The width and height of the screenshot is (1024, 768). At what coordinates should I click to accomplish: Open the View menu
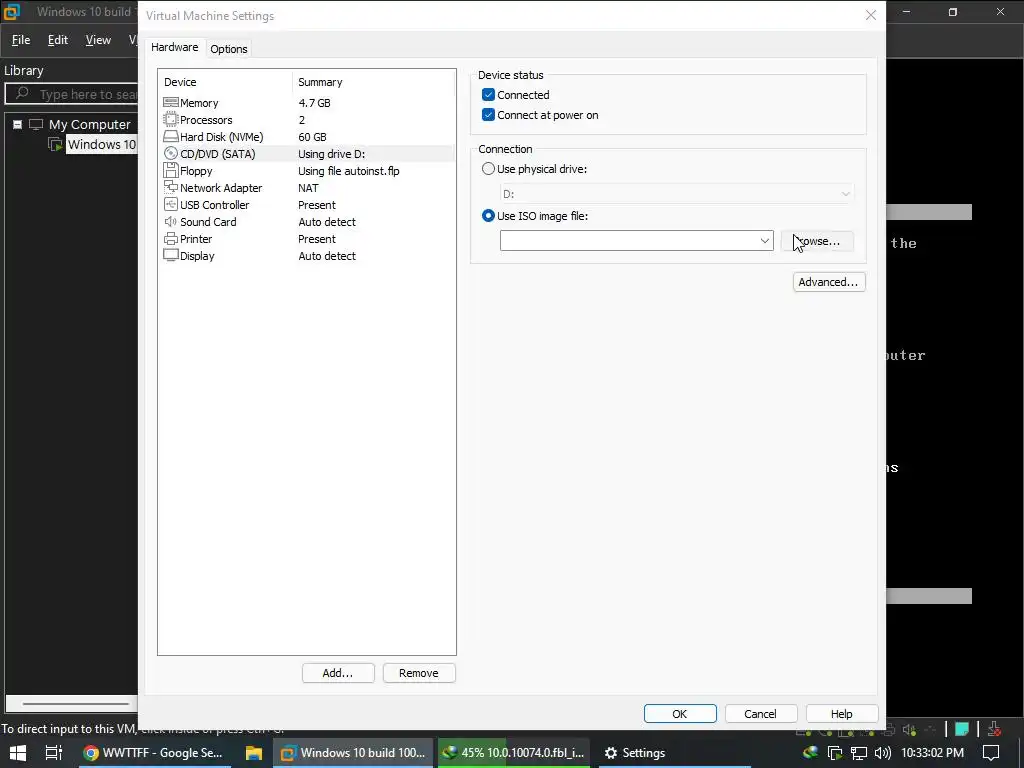coord(98,40)
